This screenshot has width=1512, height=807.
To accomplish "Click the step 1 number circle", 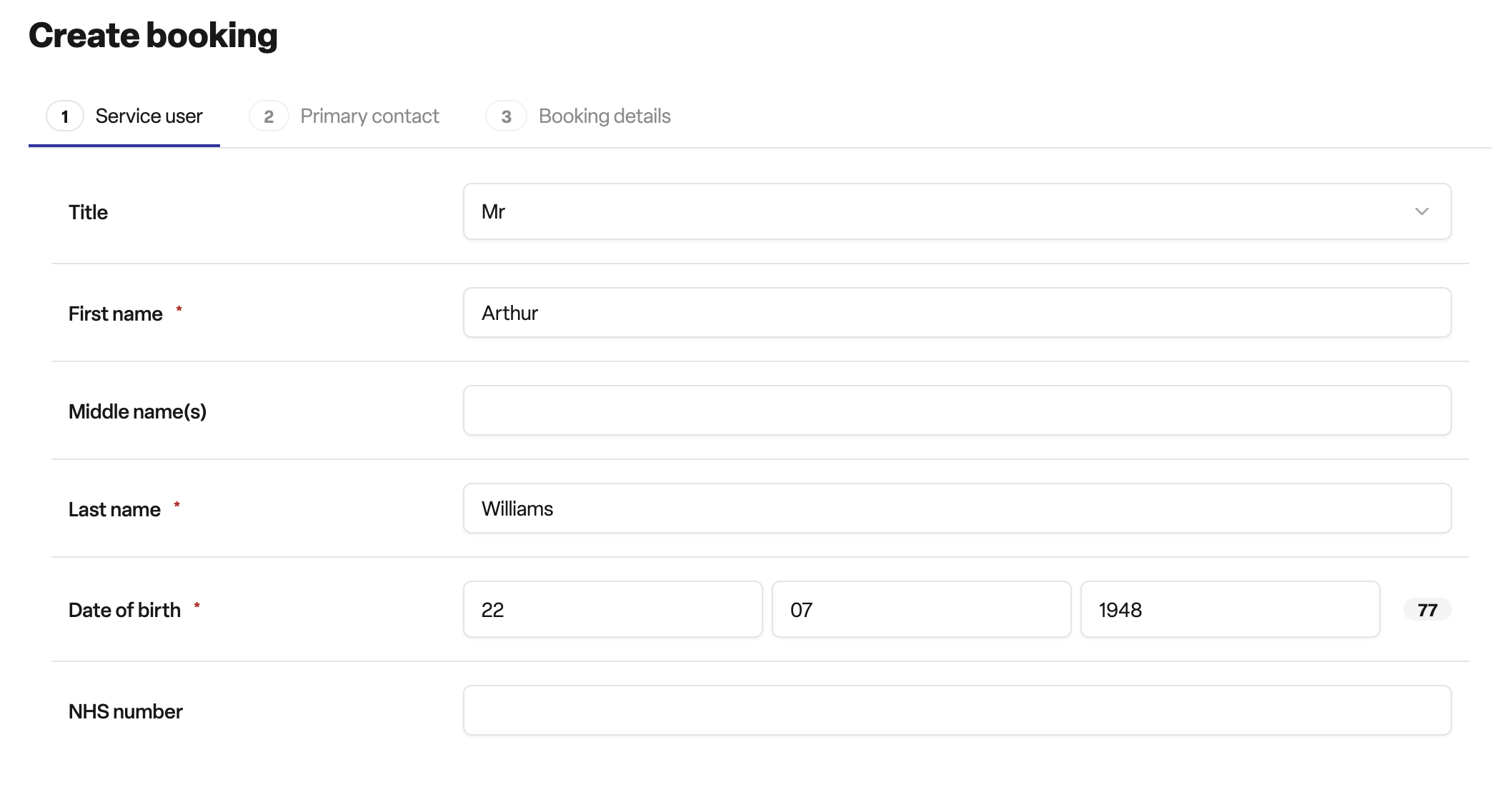I will [65, 116].
